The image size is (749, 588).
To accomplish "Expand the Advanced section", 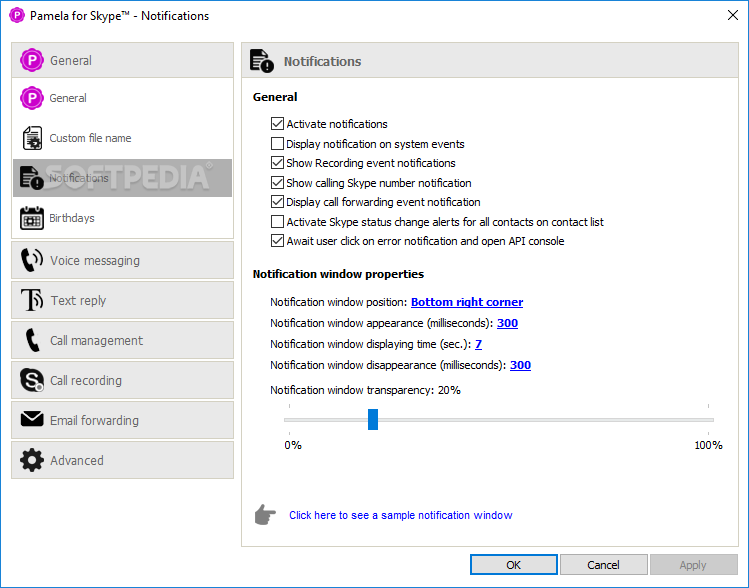I will tap(122, 460).
